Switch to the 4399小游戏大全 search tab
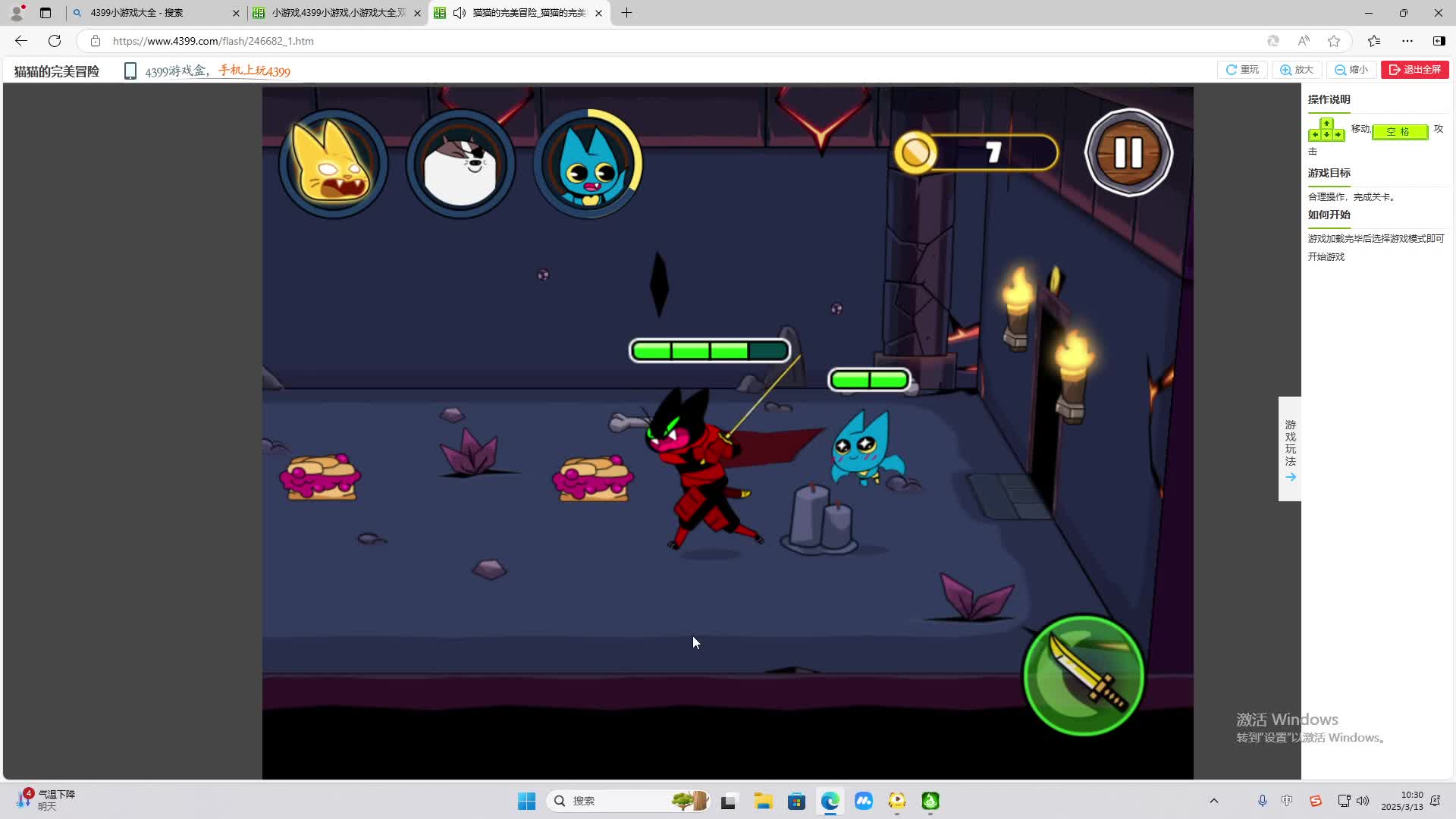Image resolution: width=1456 pixels, height=819 pixels. click(136, 13)
